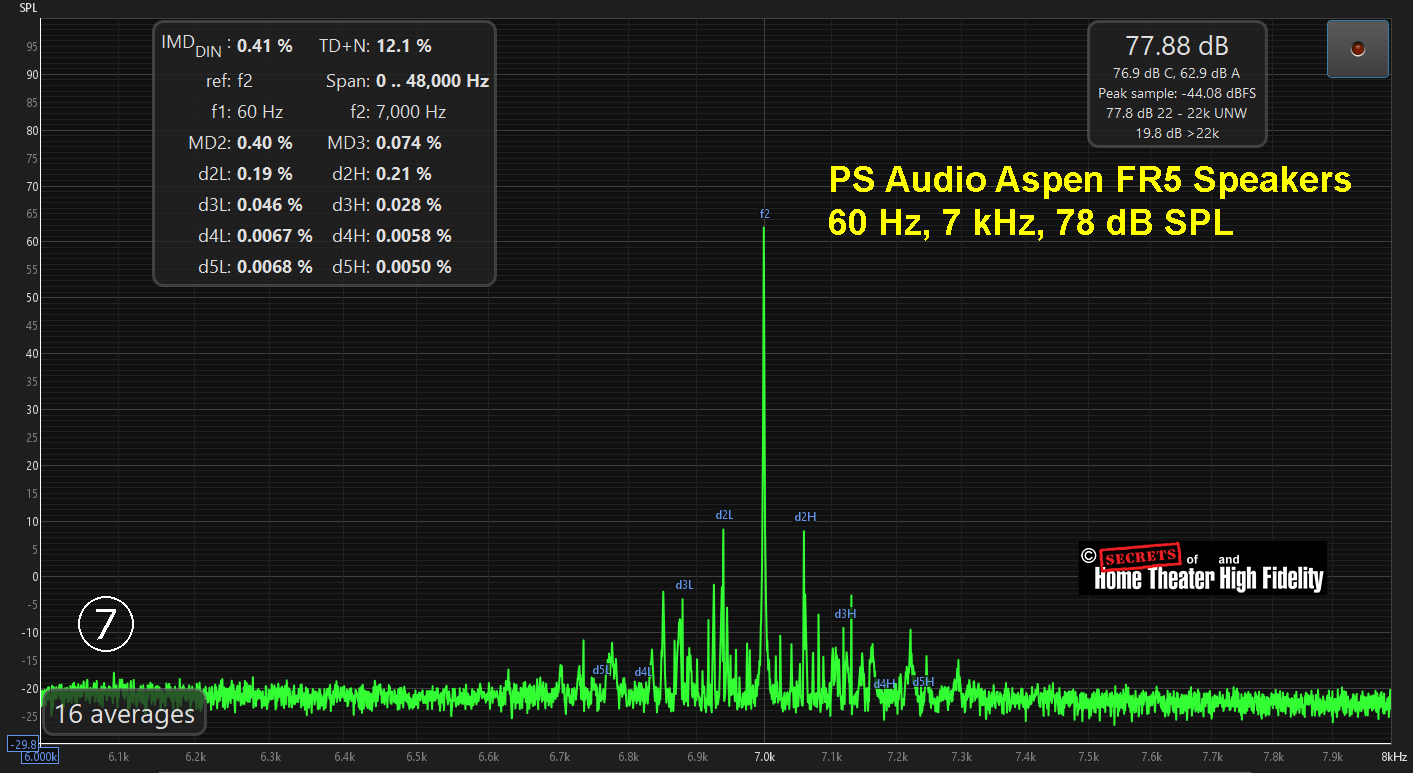Viewport: 1413px width, 773px height.
Task: Click the d5L value 0.0068 %
Action: point(275,267)
